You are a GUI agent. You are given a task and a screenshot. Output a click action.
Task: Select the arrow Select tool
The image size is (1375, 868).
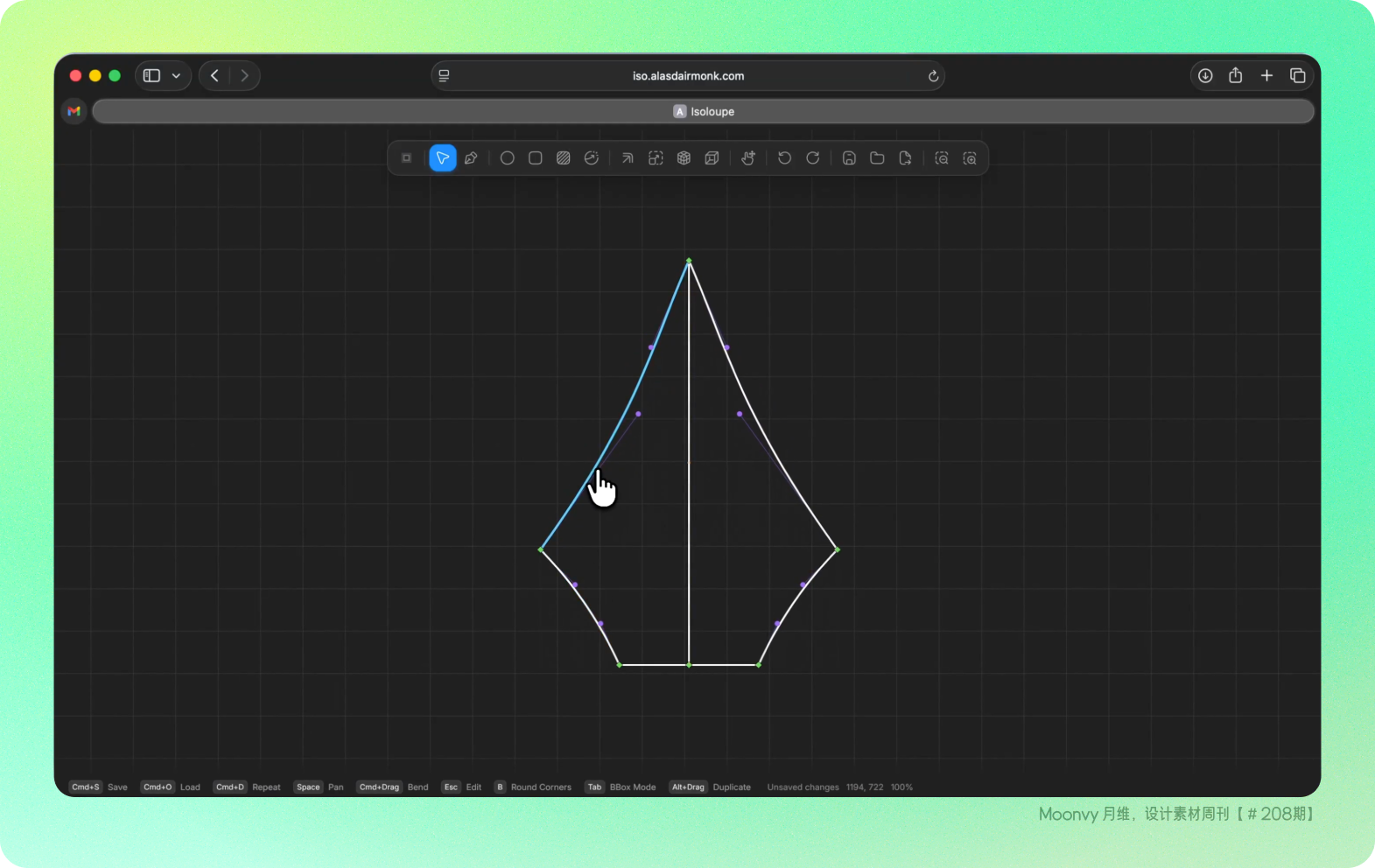tap(443, 158)
